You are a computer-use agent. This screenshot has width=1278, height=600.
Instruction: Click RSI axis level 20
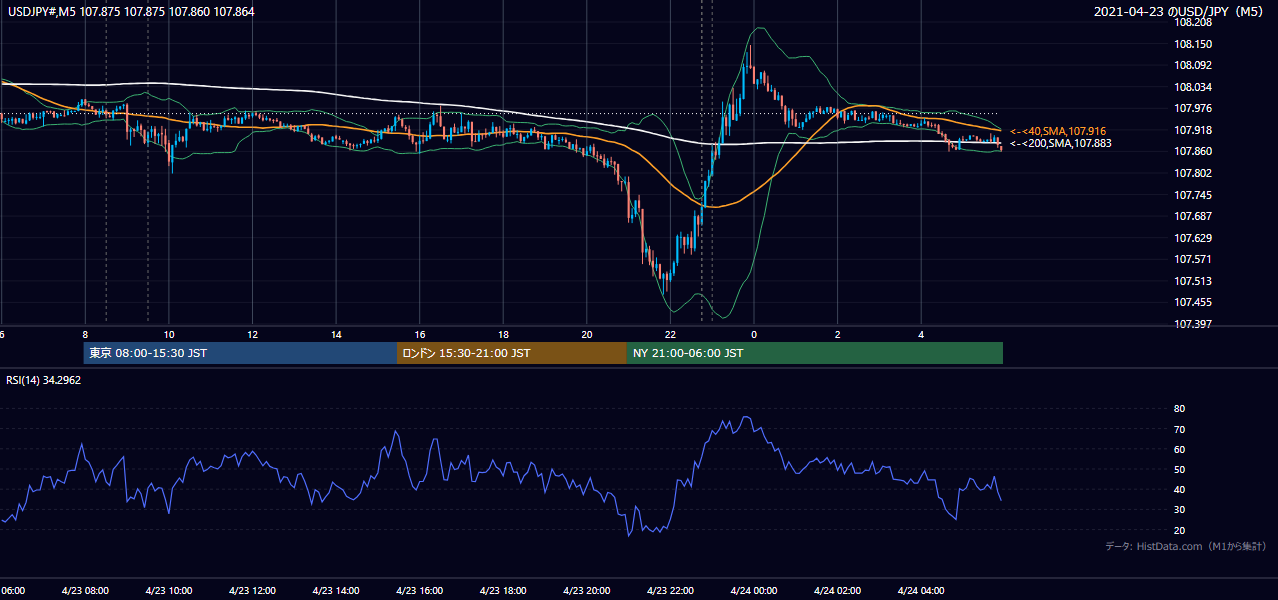(x=1180, y=530)
